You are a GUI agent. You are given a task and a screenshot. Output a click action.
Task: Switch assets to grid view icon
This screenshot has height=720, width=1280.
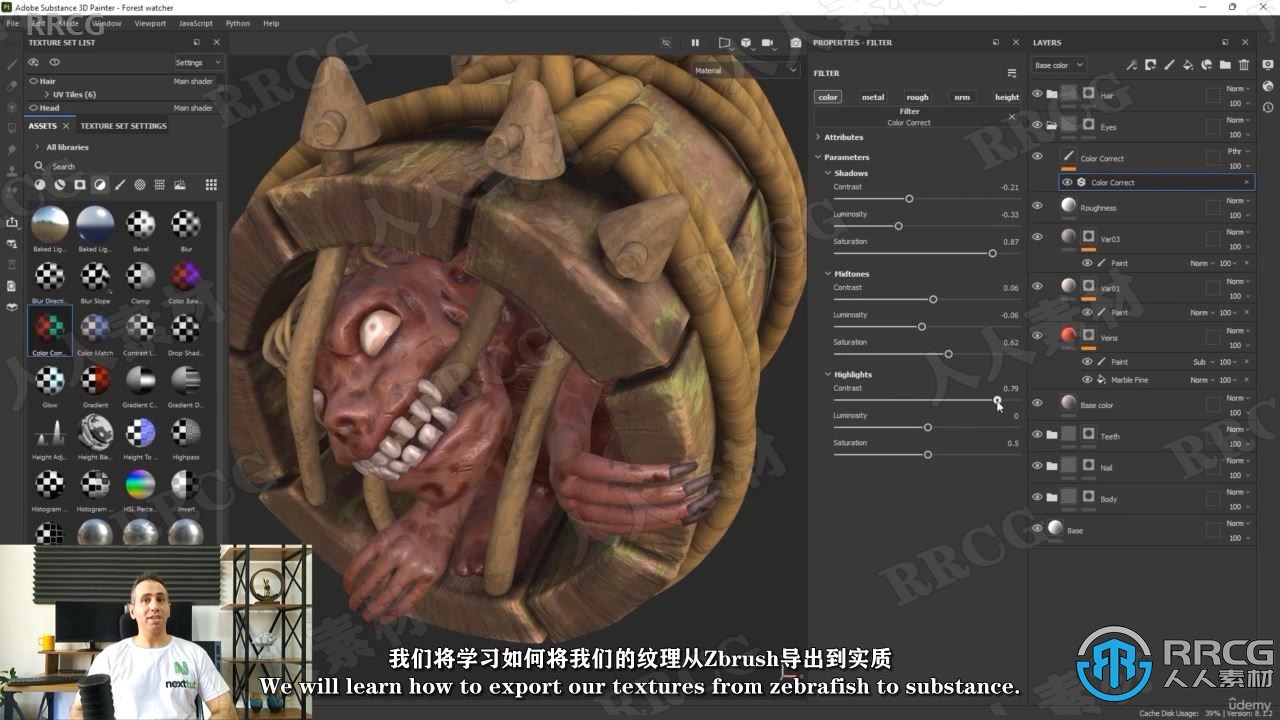[x=211, y=185]
